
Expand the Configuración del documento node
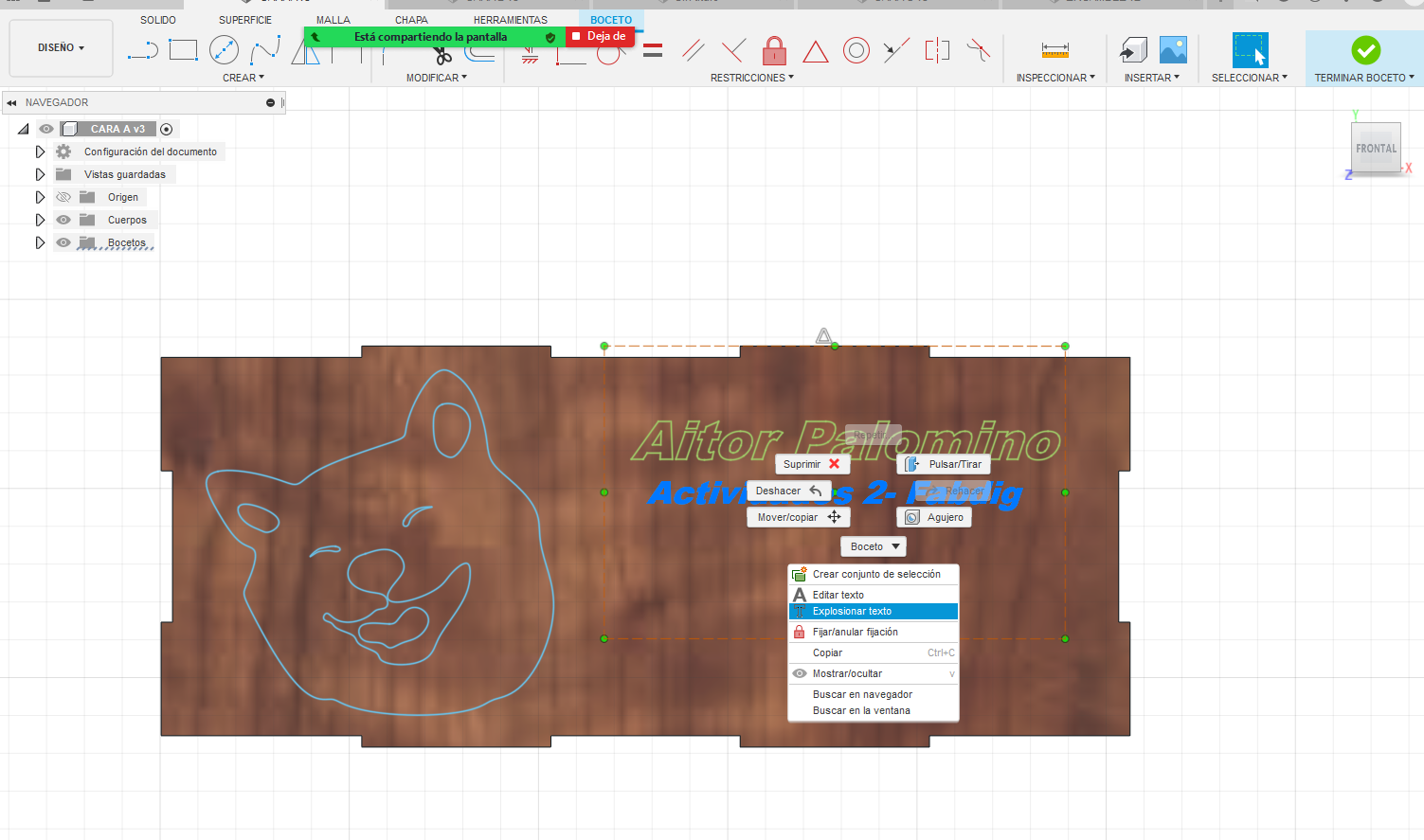[40, 152]
